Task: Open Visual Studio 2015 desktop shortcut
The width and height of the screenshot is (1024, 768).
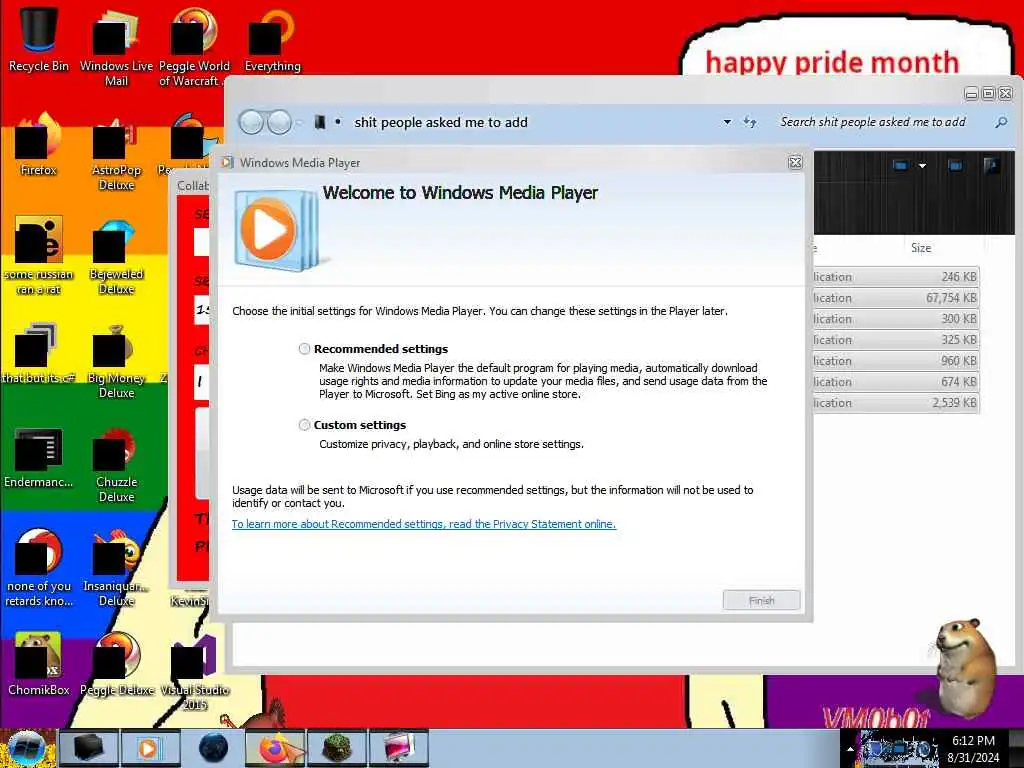Action: tap(194, 672)
